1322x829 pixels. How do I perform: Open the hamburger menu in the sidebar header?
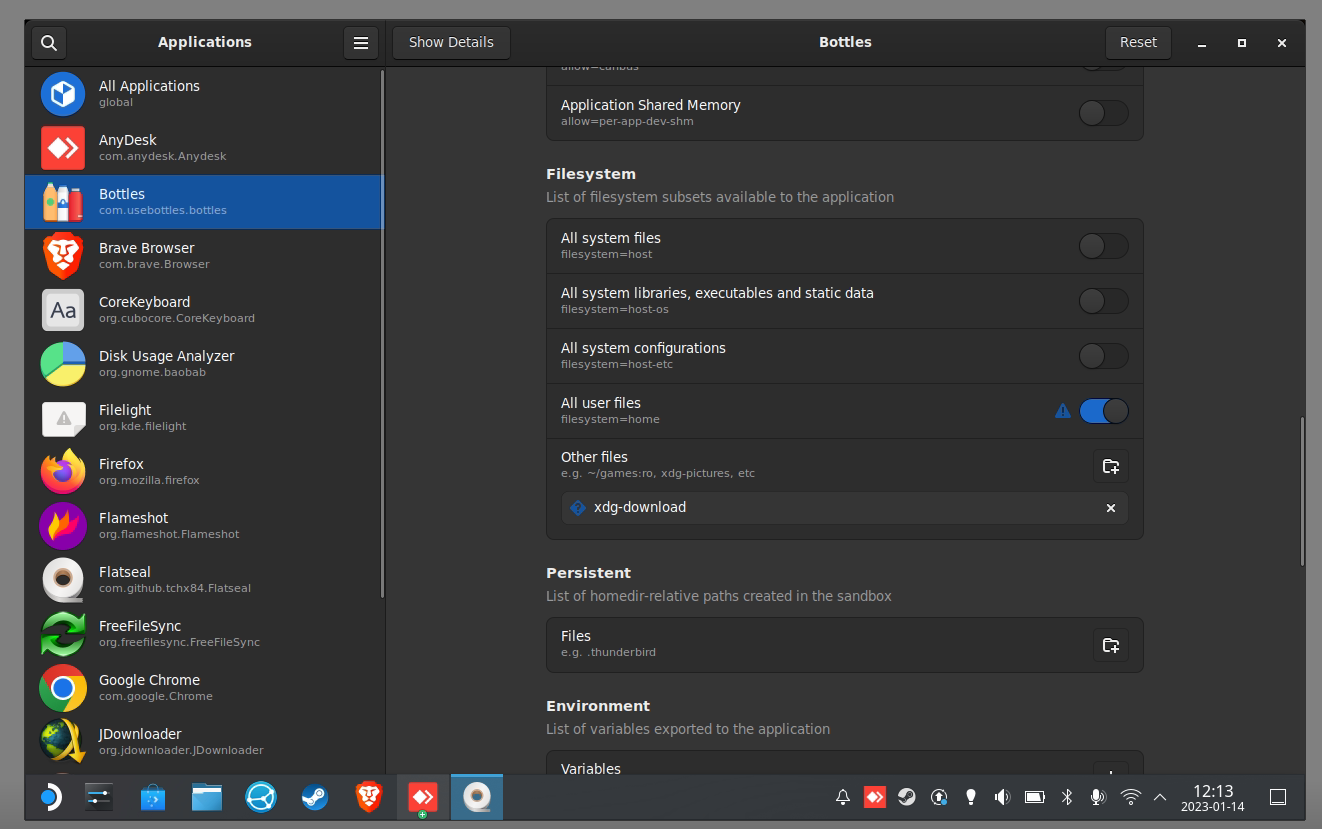(x=361, y=43)
